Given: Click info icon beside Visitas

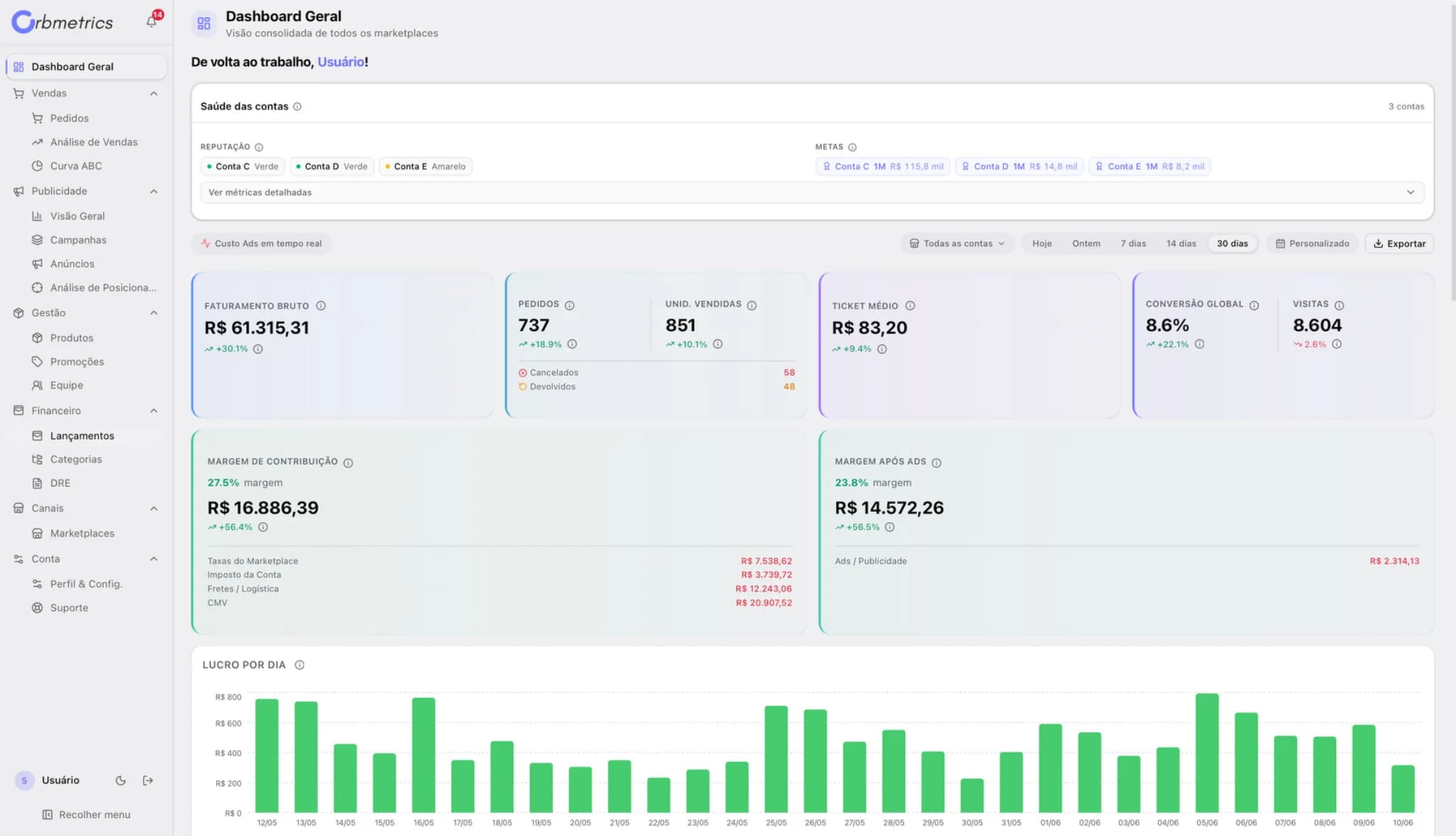Looking at the screenshot, I should (1339, 305).
